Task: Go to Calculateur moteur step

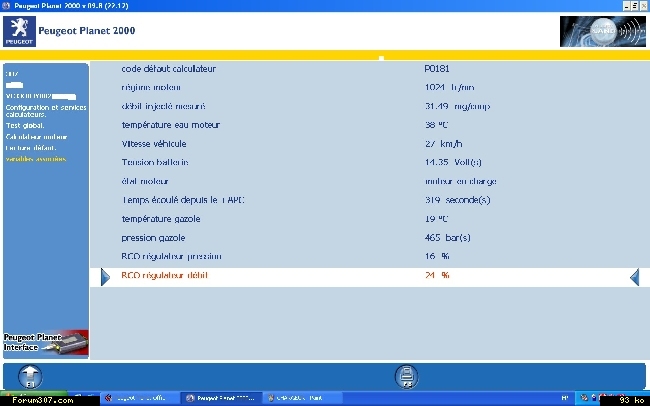Action: click(x=36, y=137)
